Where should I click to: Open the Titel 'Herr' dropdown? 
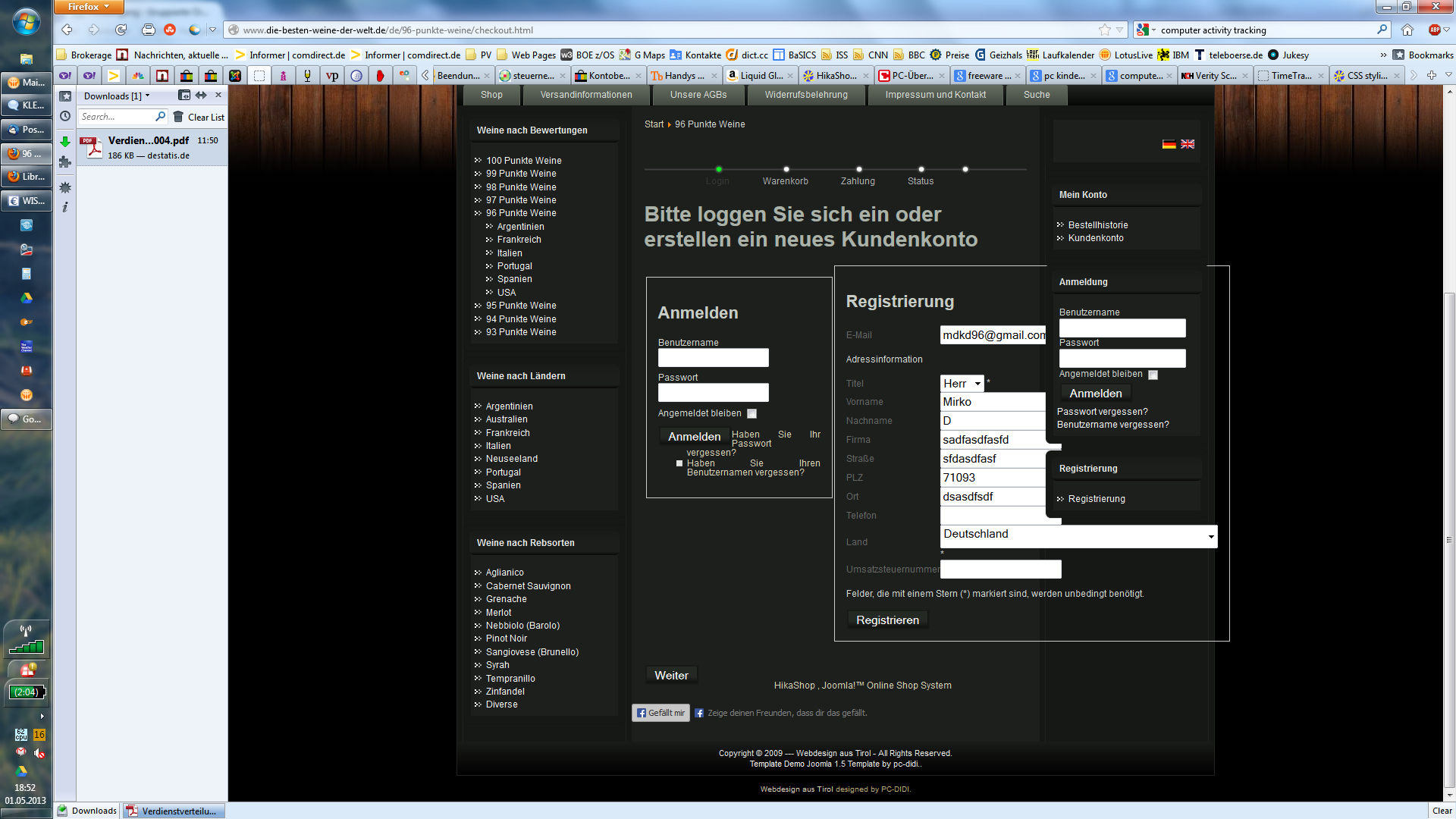[962, 384]
